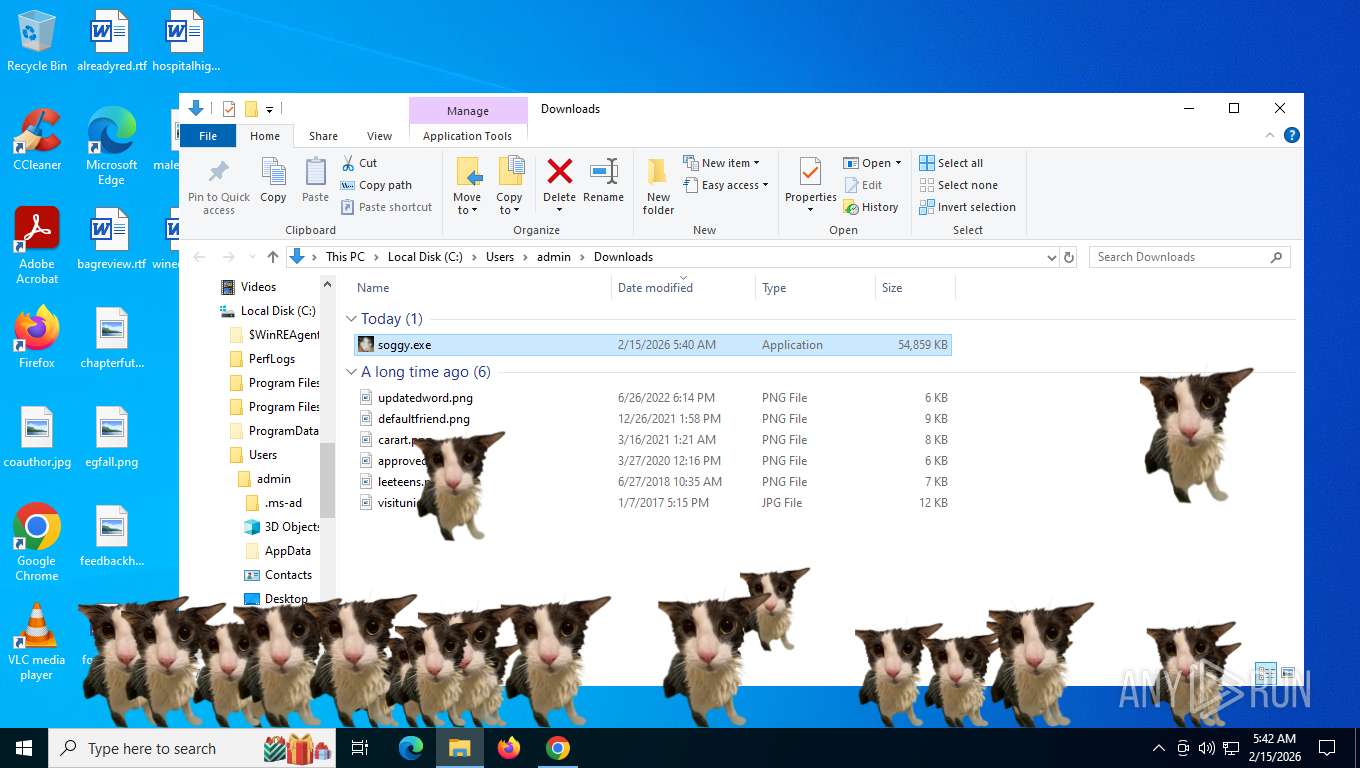Select updatedword.png file

[x=653, y=398]
